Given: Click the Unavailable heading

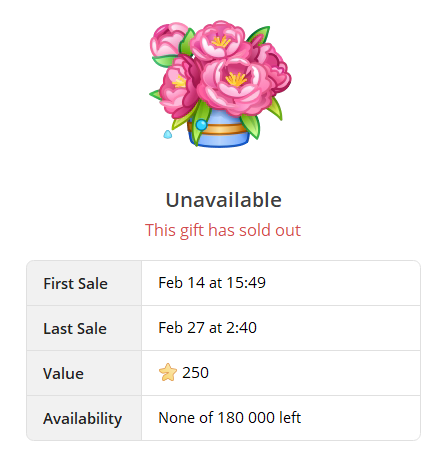Looking at the screenshot, I should click(224, 200).
